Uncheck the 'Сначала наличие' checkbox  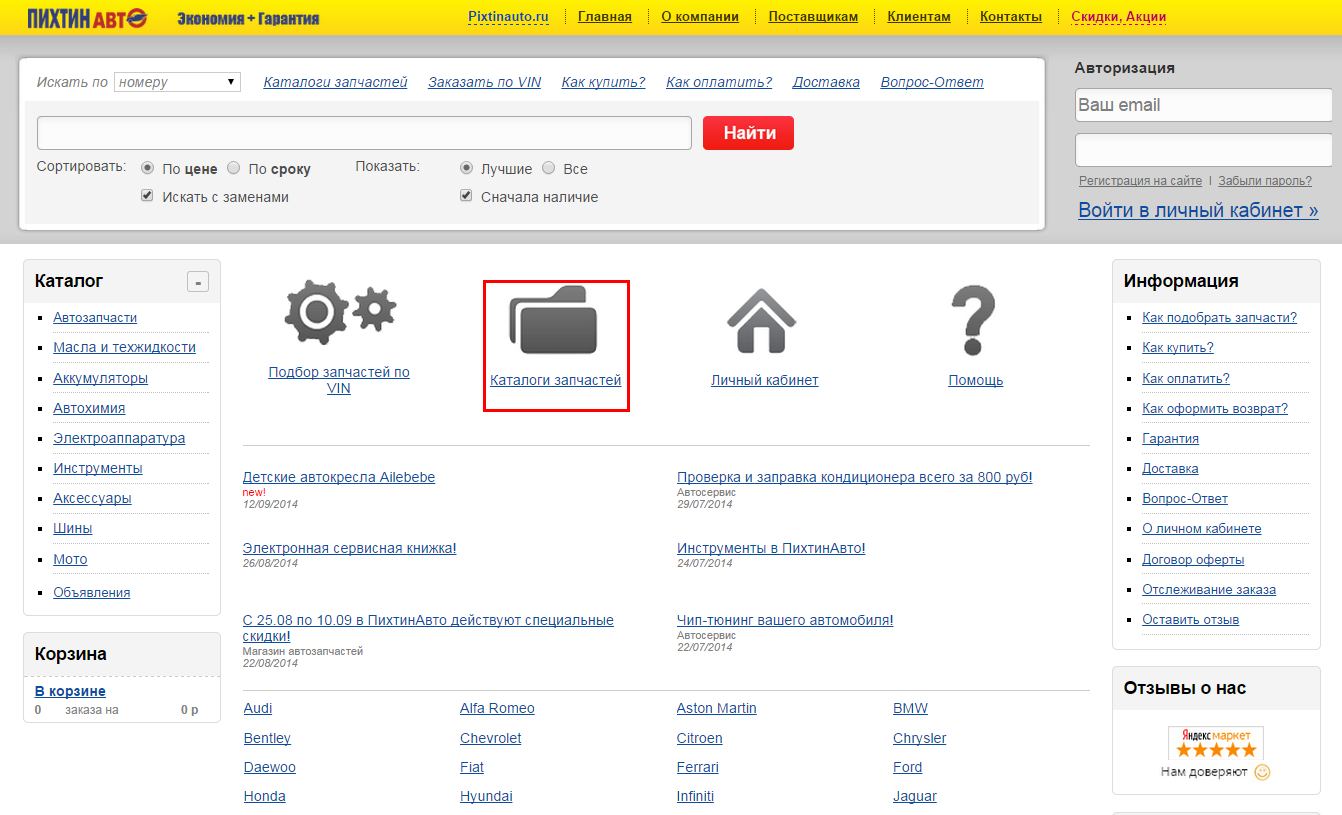466,196
